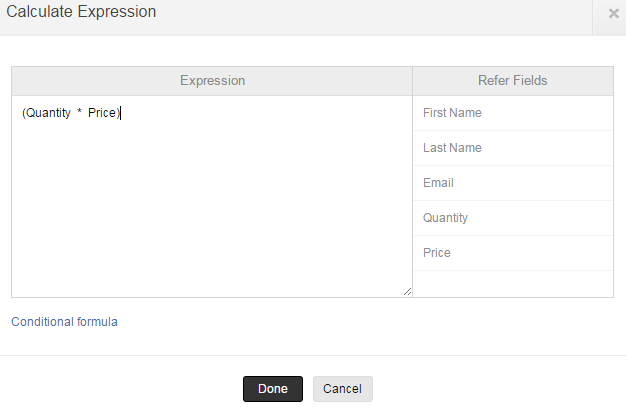Open the Conditional formula link

(x=64, y=322)
